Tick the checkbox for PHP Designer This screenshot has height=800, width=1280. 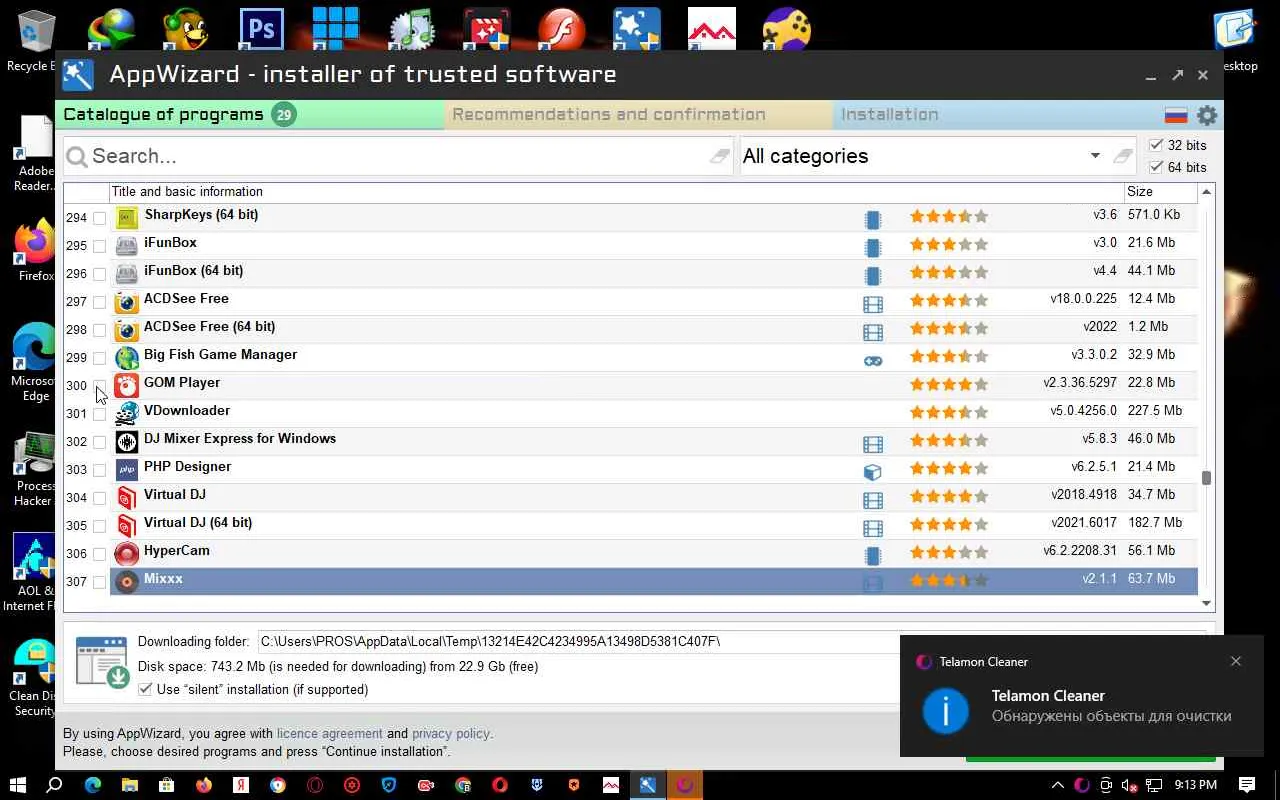click(99, 470)
